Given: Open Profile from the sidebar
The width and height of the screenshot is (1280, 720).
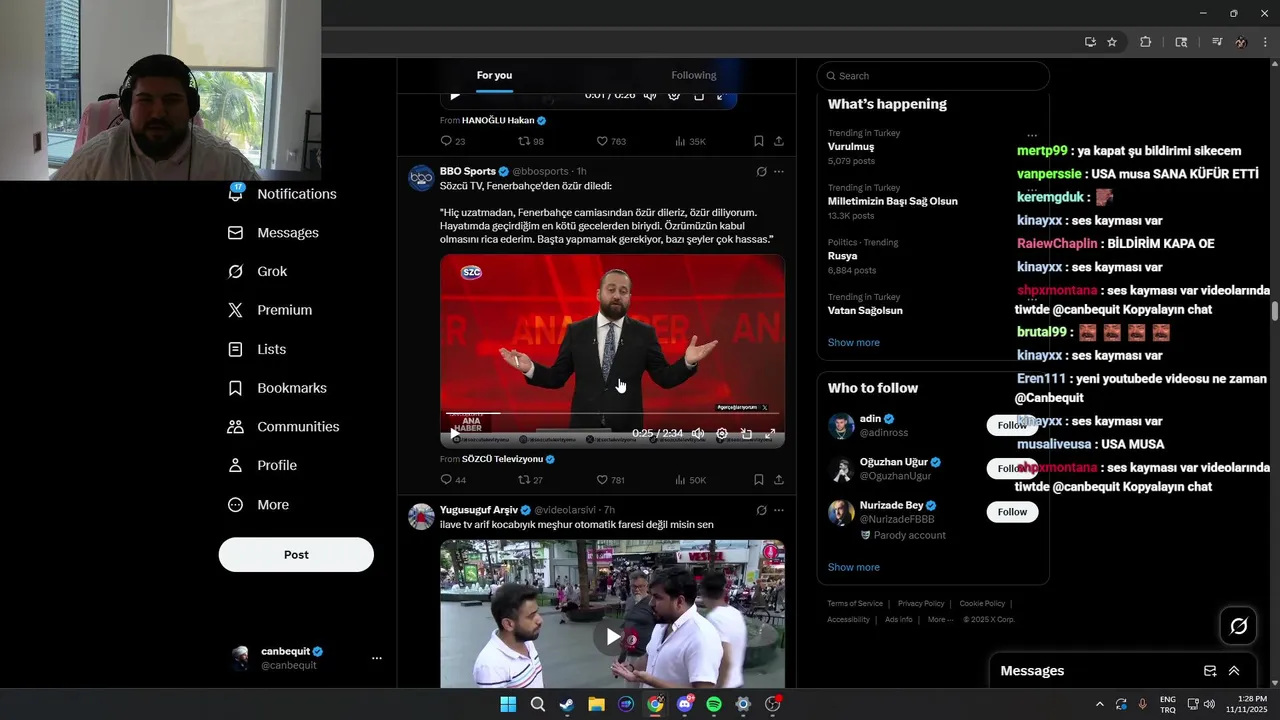Looking at the screenshot, I should 263,466.
